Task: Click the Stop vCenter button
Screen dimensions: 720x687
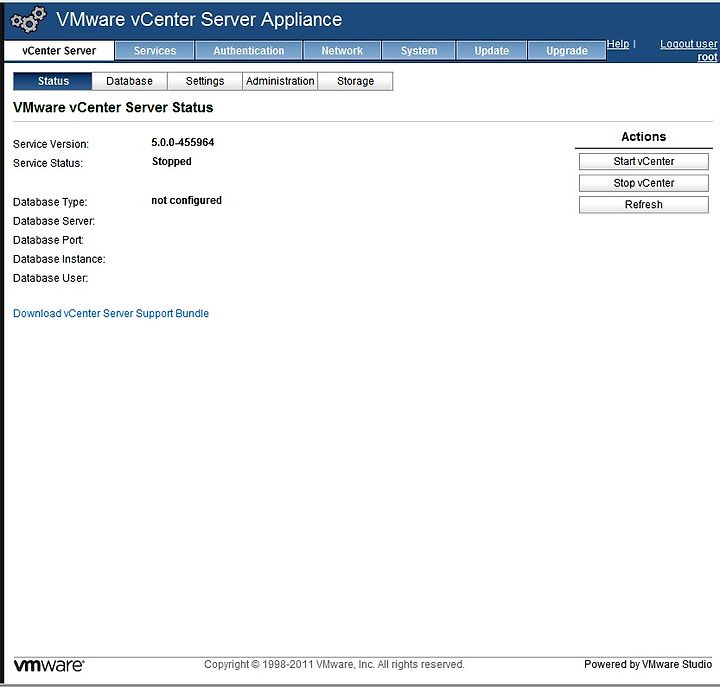Action: [x=643, y=183]
